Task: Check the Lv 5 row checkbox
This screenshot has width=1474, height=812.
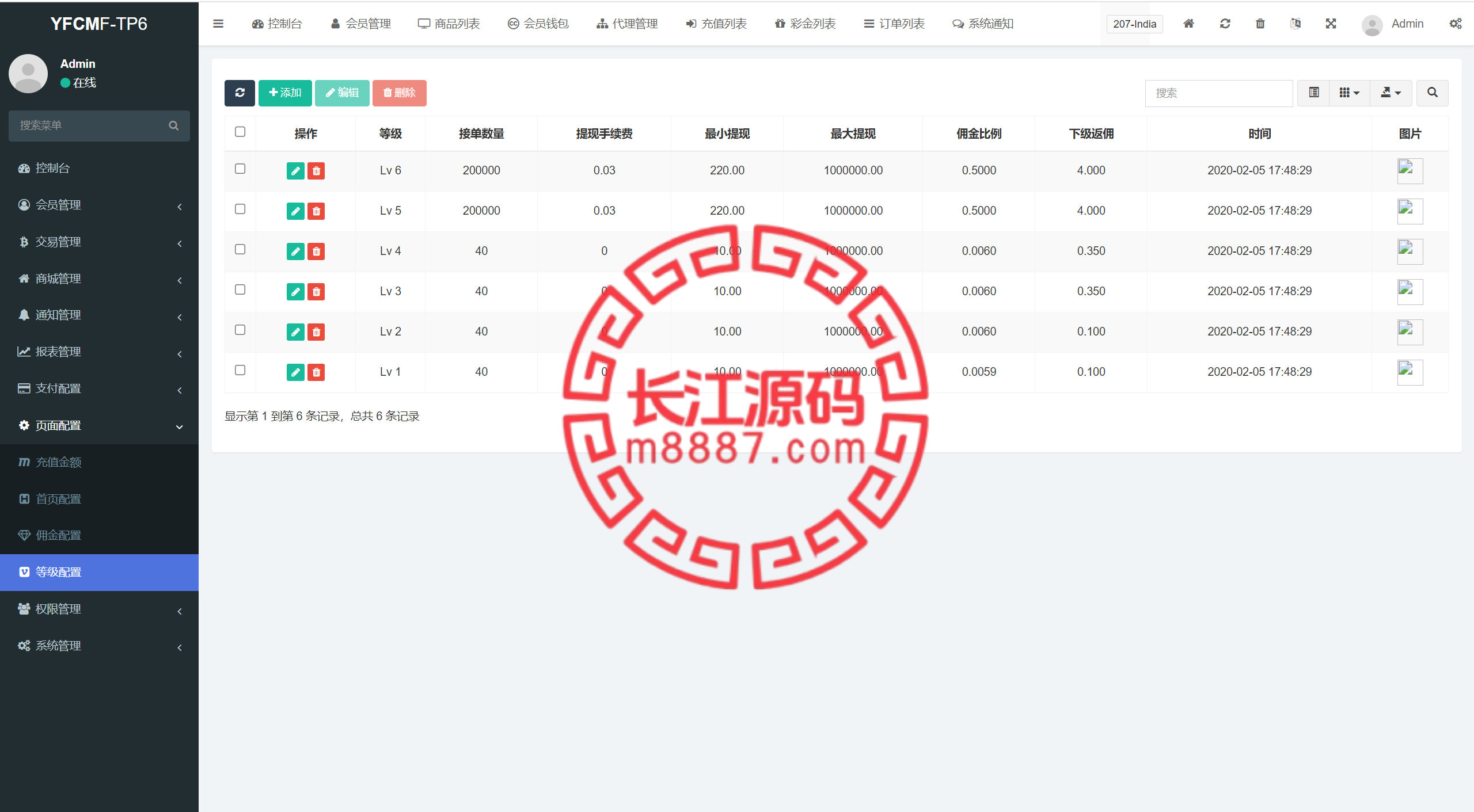Action: pyautogui.click(x=240, y=209)
